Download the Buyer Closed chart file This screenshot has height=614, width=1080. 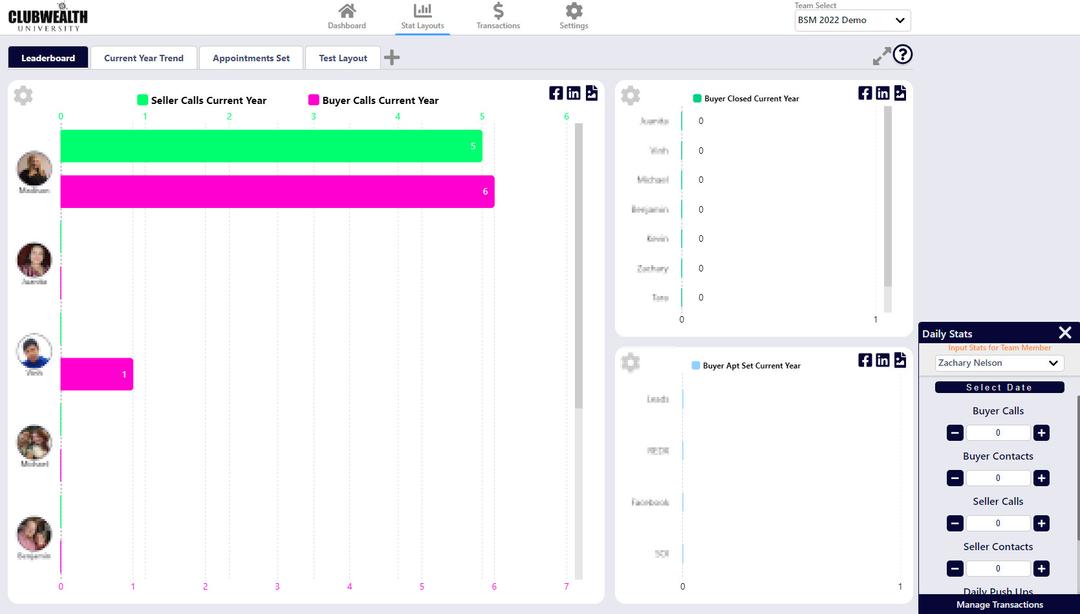pyautogui.click(x=900, y=93)
